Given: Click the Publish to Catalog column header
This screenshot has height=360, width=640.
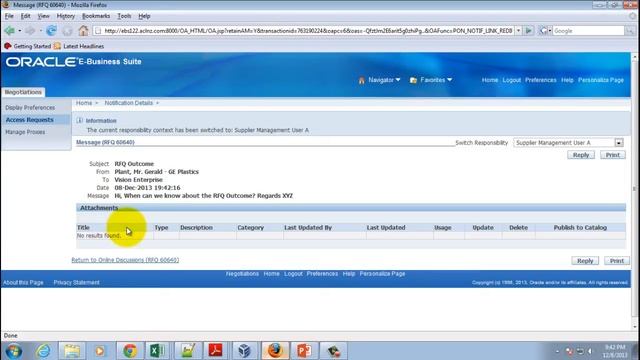Looking at the screenshot, I should coord(580,228).
